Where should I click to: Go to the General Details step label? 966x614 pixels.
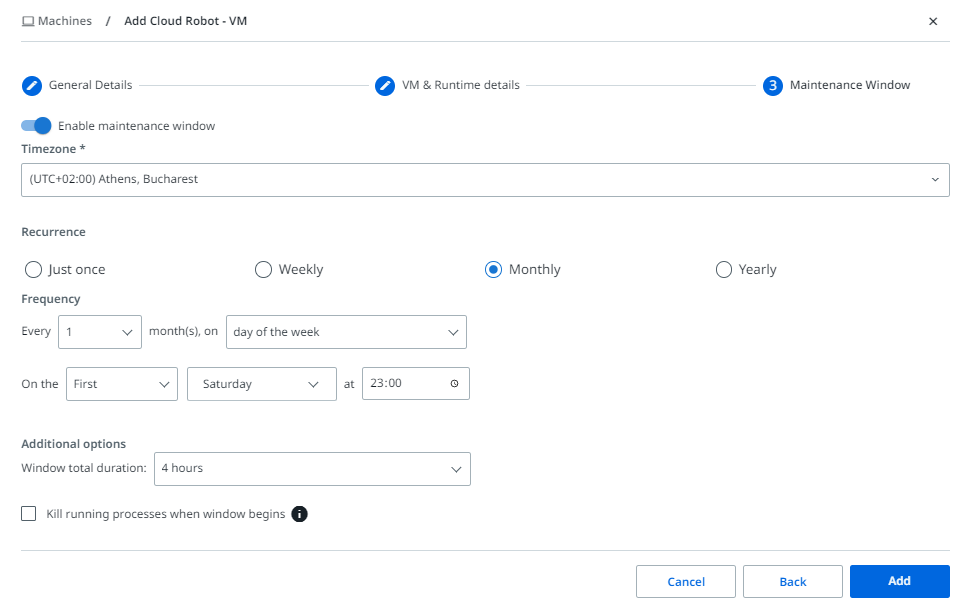tap(91, 85)
